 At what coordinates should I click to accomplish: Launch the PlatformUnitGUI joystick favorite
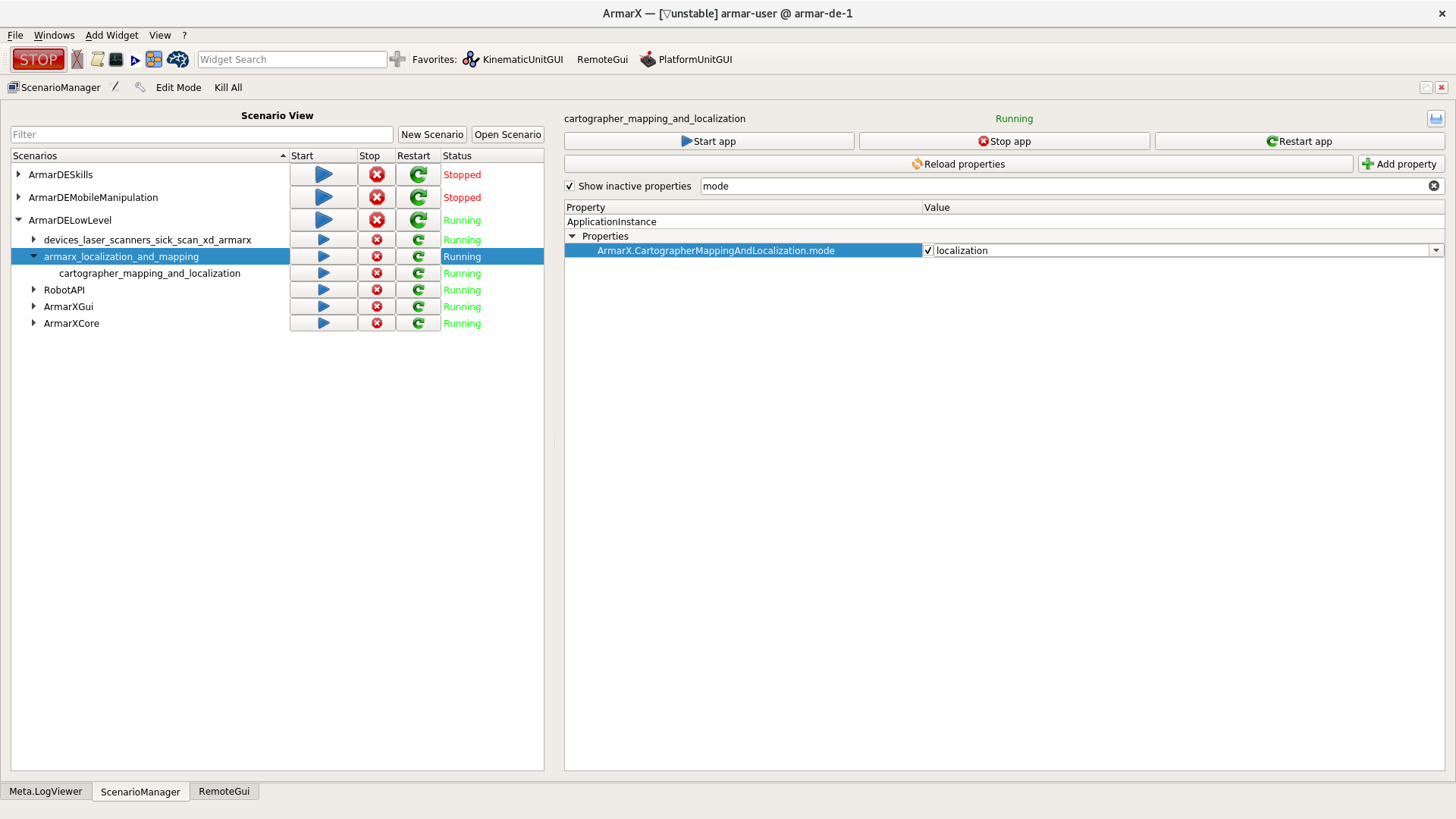686,59
